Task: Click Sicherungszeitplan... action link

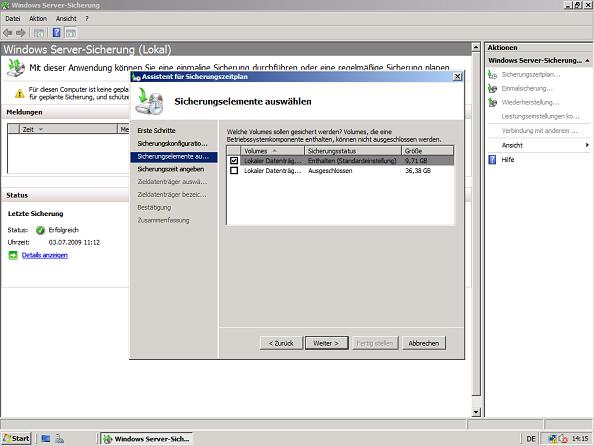Action: click(x=531, y=75)
